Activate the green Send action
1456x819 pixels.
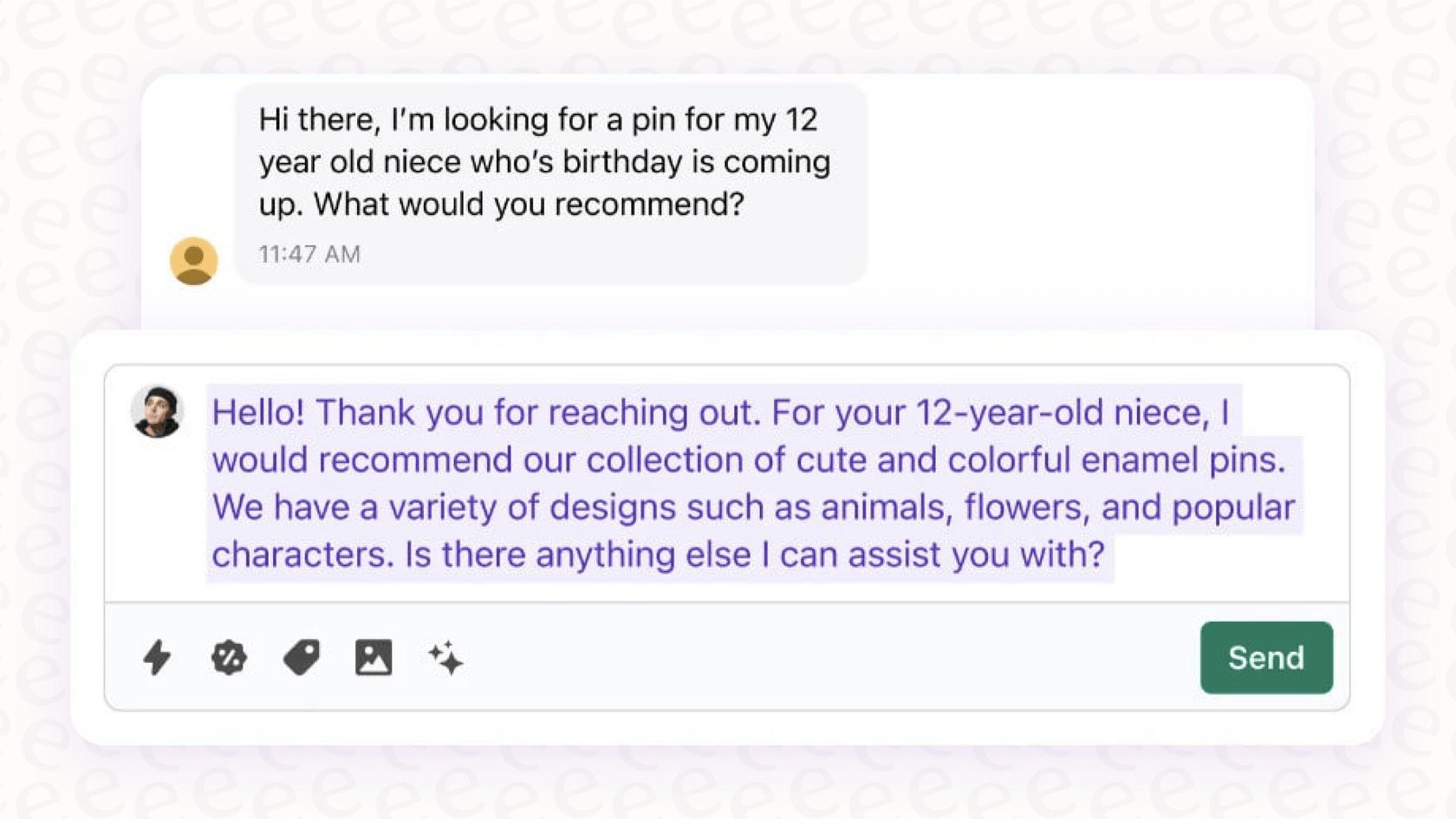point(1266,658)
